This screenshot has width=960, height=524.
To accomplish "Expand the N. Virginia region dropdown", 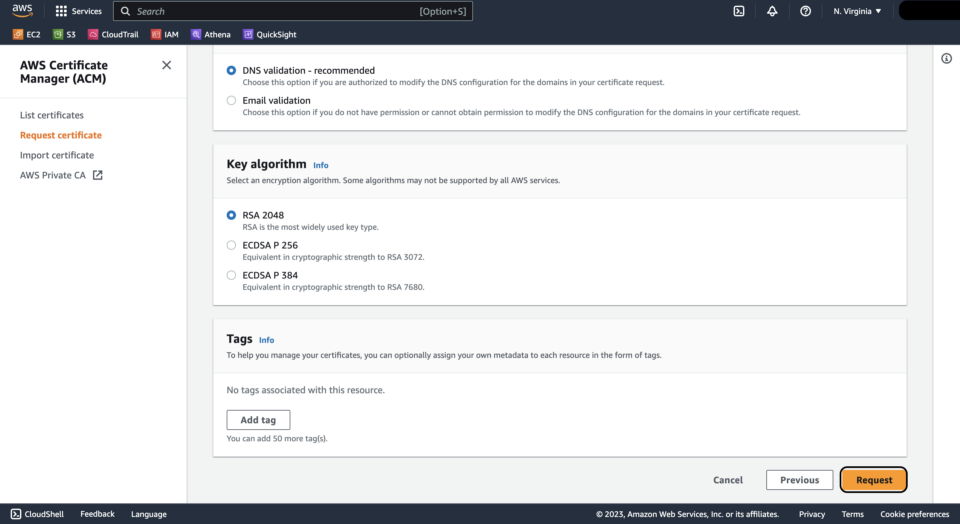I will (857, 11).
